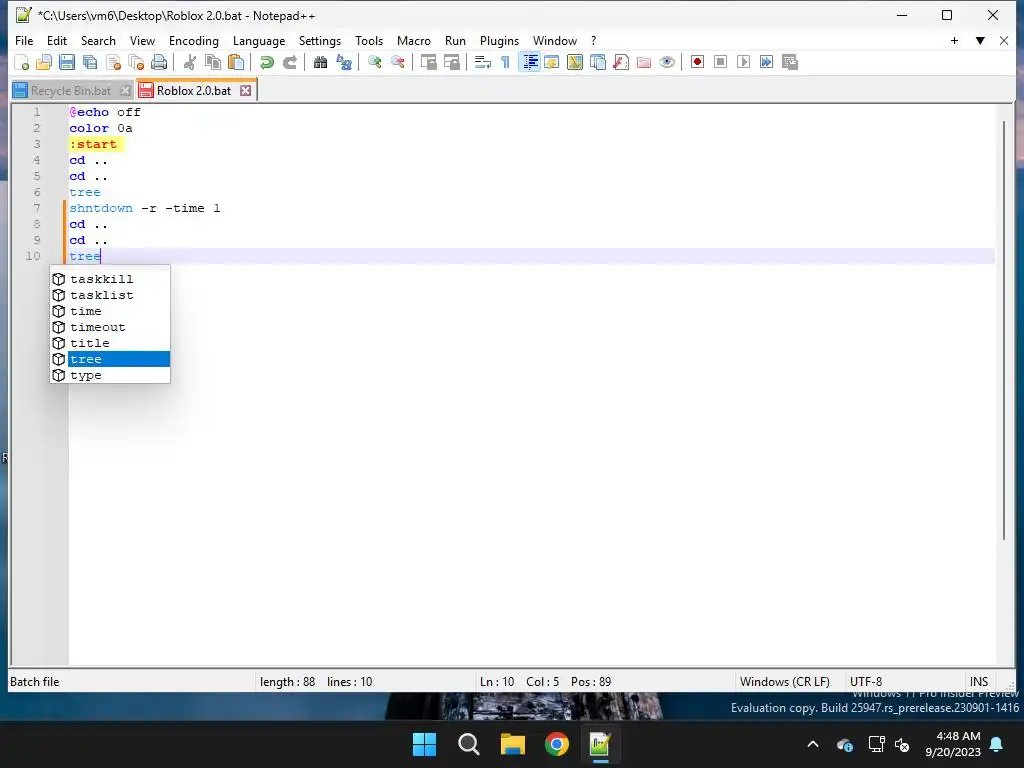
Task: Choose taskkill from autocomplete list
Action: (110, 279)
